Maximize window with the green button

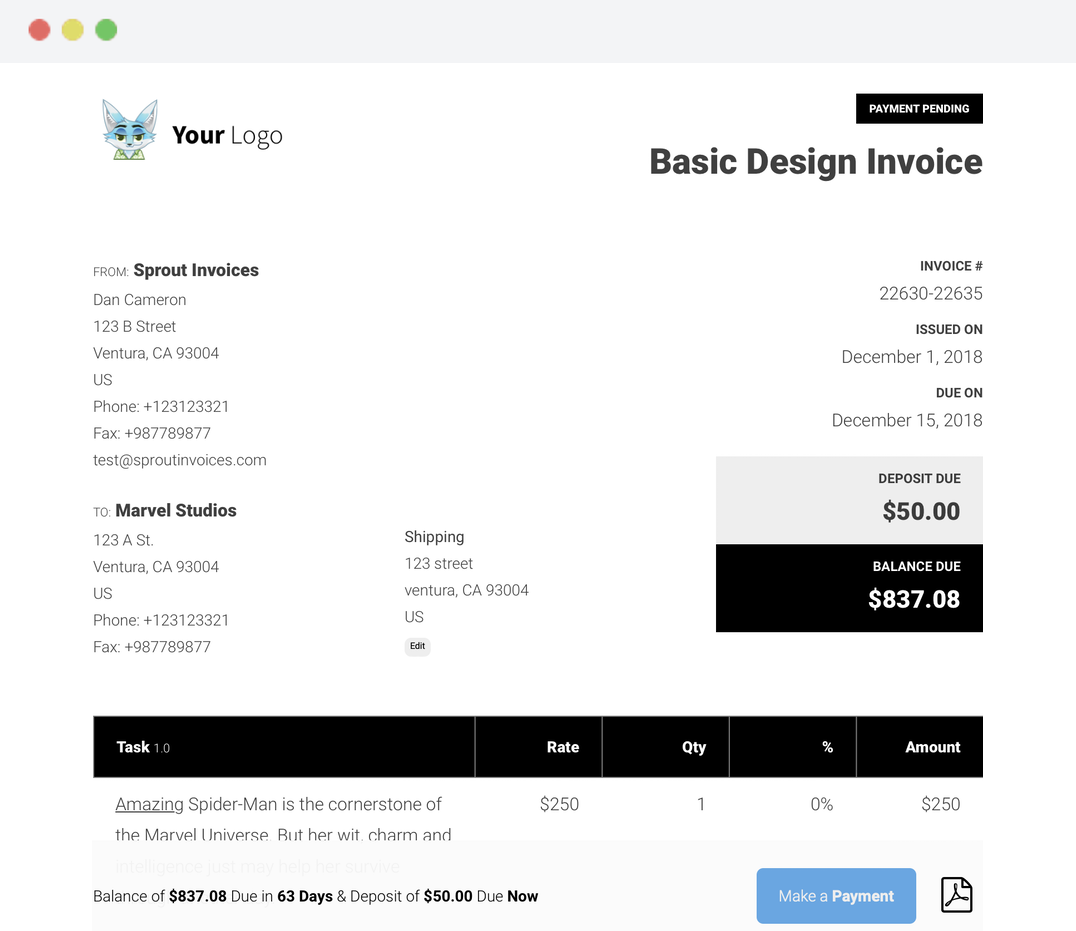(x=105, y=29)
